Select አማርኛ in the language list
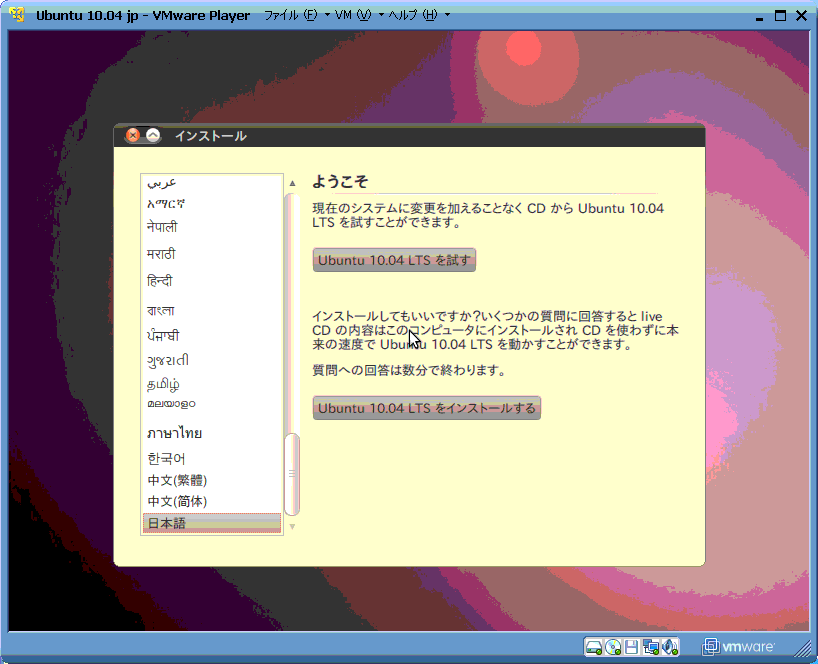This screenshot has width=818, height=664. (212, 203)
